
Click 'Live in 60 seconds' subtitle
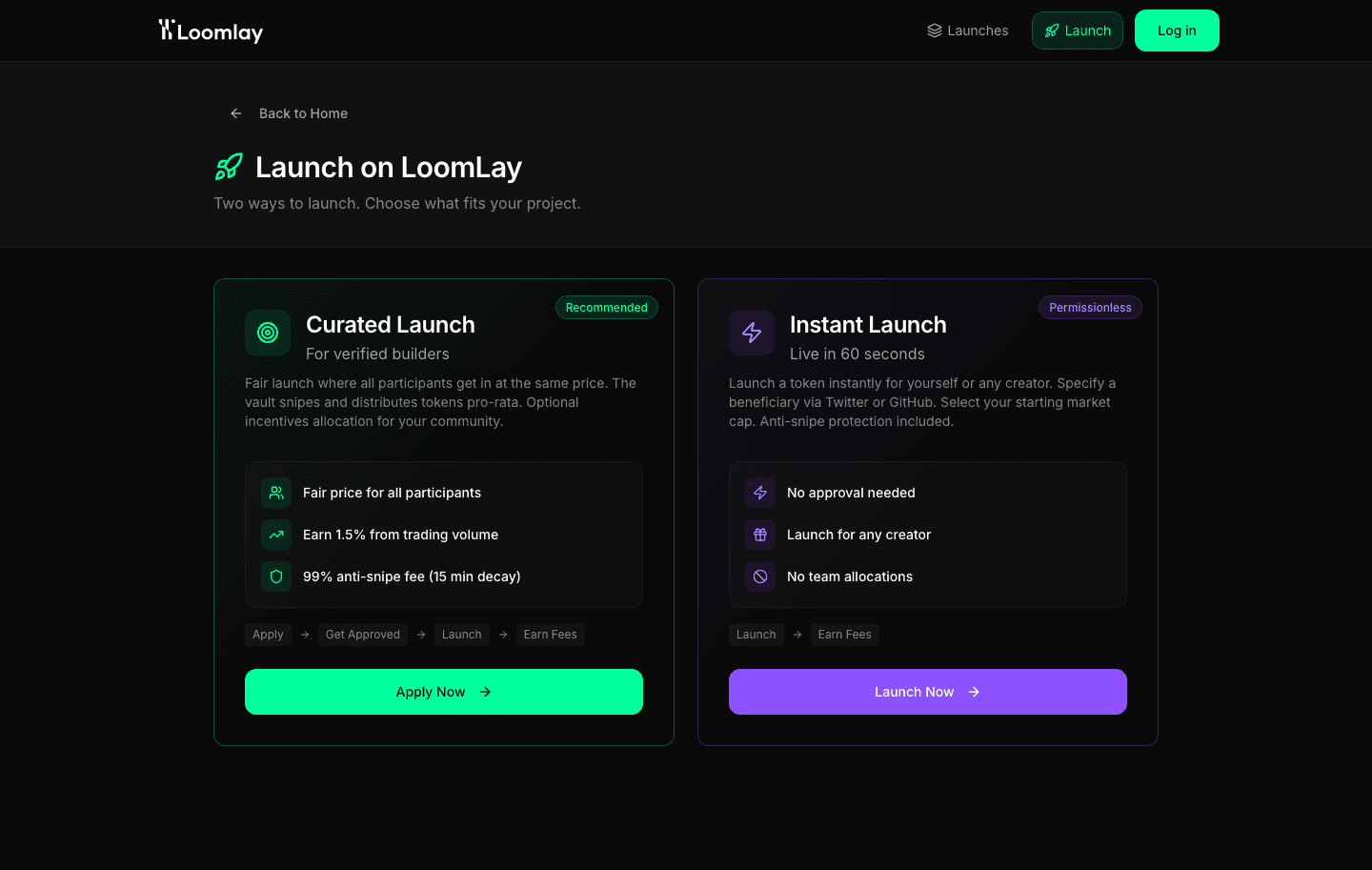click(x=857, y=354)
